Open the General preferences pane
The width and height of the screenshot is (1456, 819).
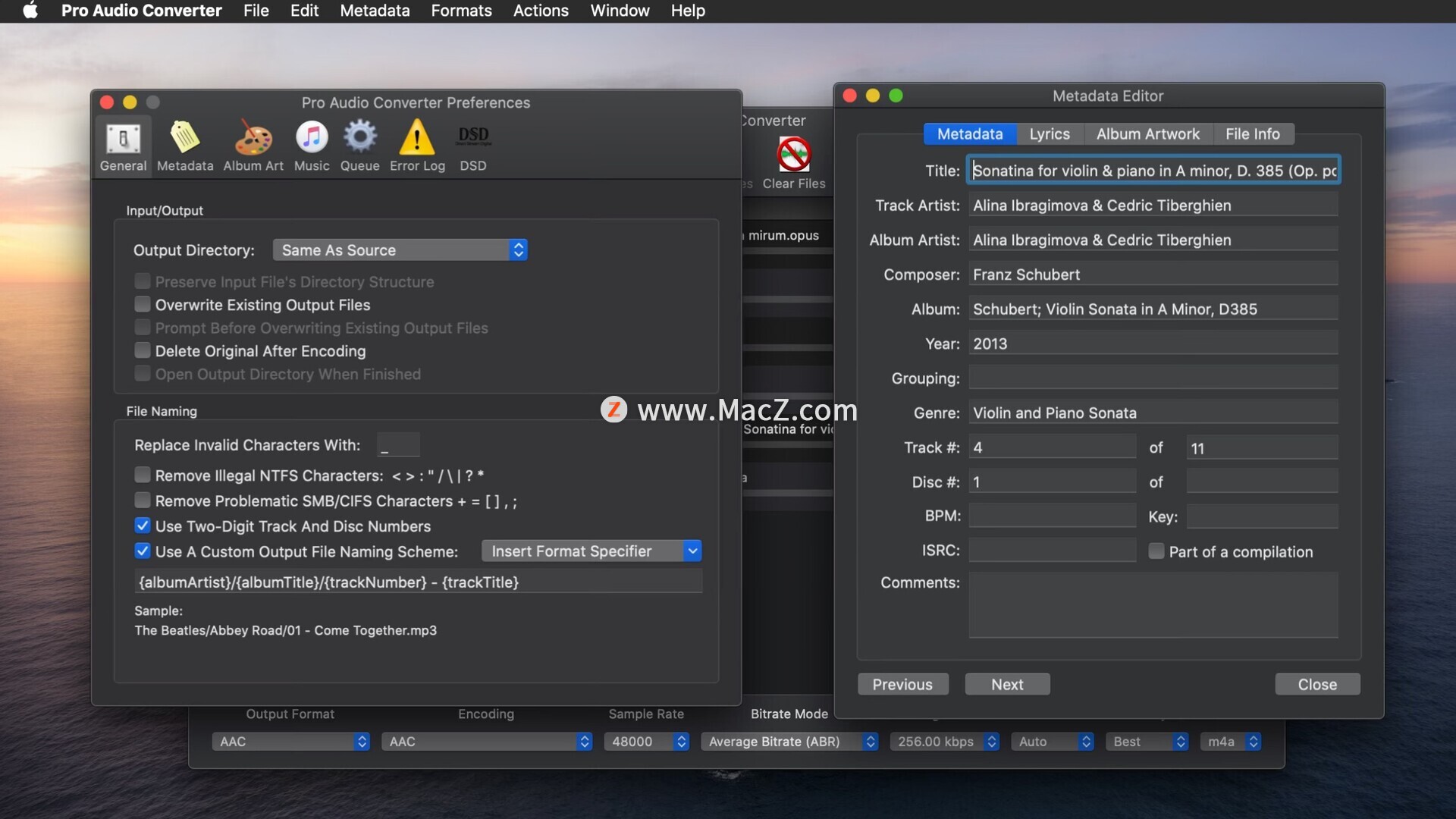pyautogui.click(x=124, y=146)
